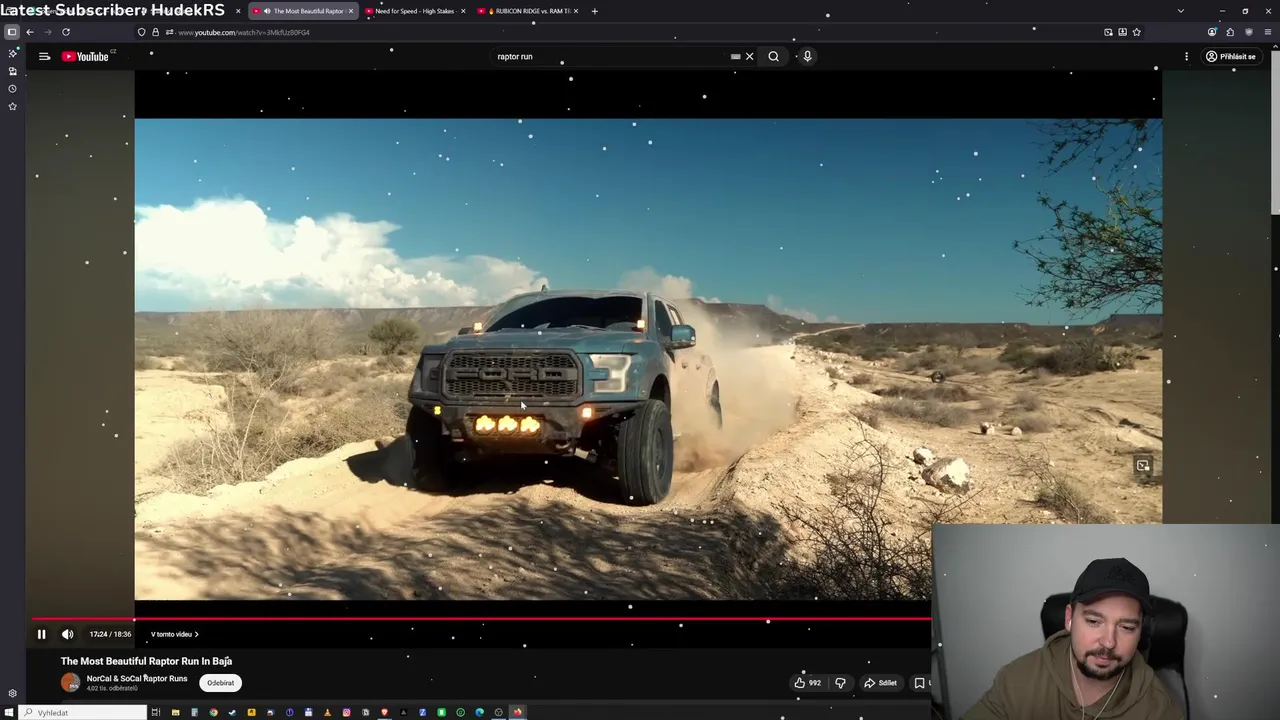Go to the YouTube home logo

coord(86,56)
